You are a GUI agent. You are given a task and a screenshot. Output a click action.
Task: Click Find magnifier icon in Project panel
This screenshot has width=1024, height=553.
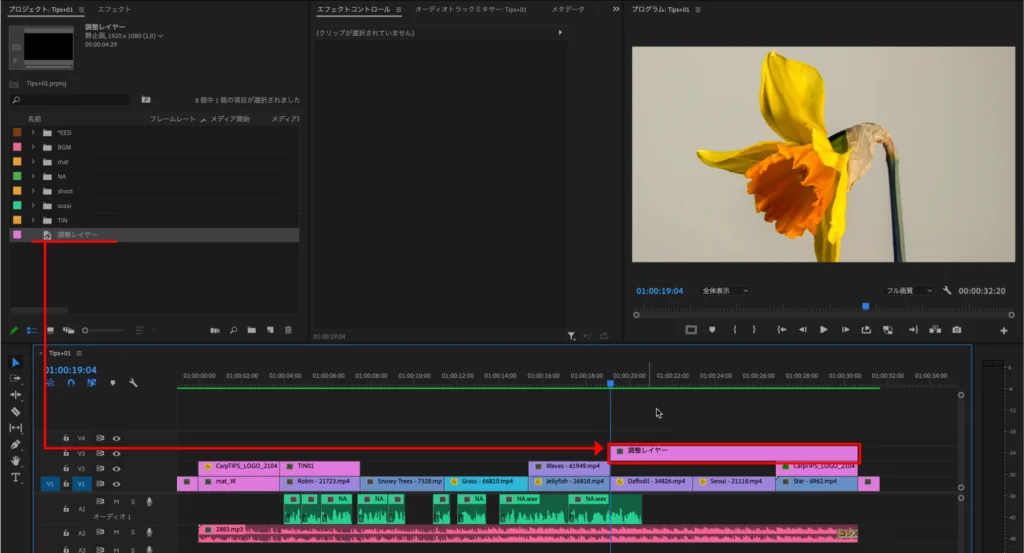point(233,330)
